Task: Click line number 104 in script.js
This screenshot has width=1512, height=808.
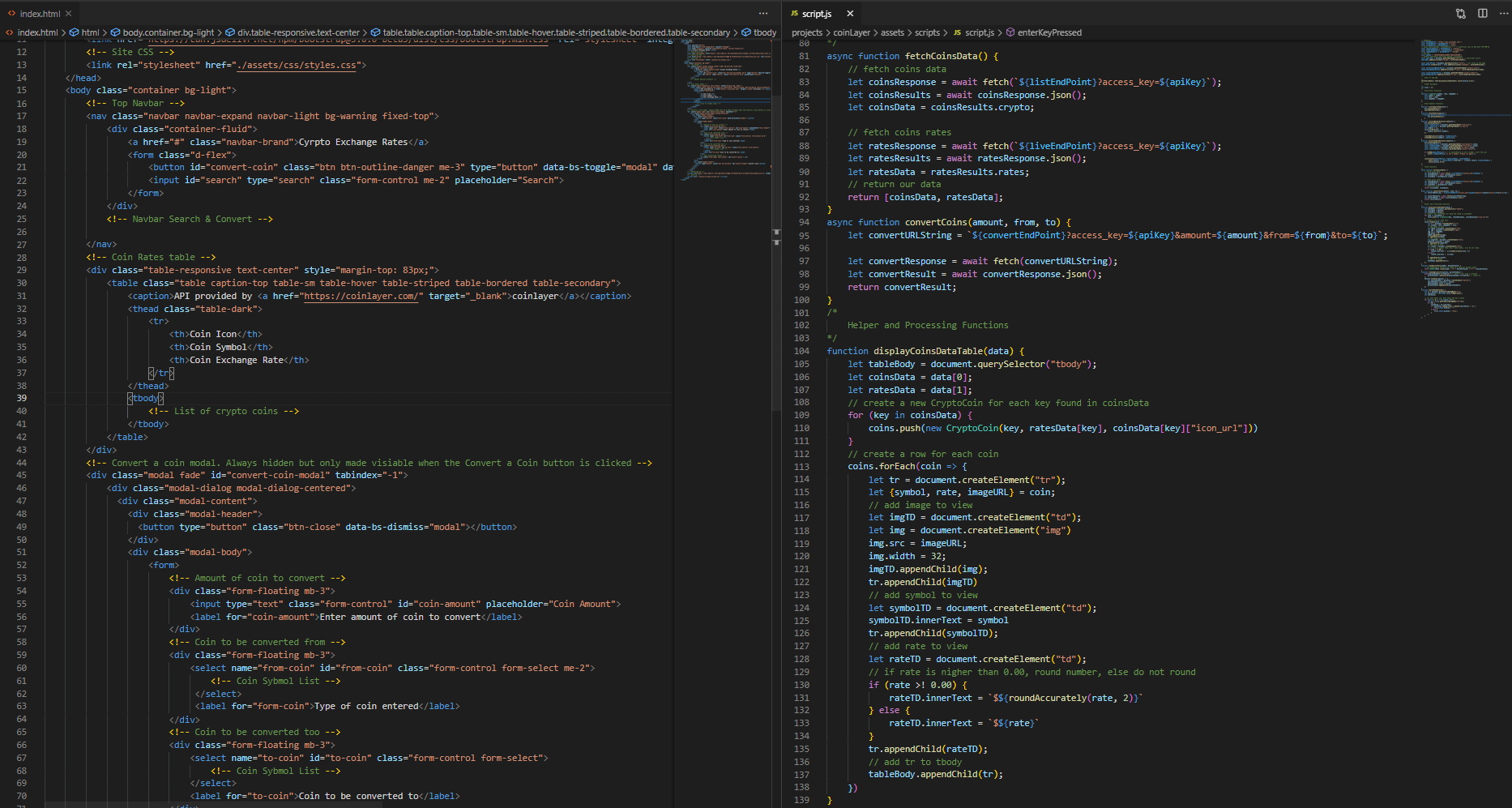Action: [x=801, y=352]
